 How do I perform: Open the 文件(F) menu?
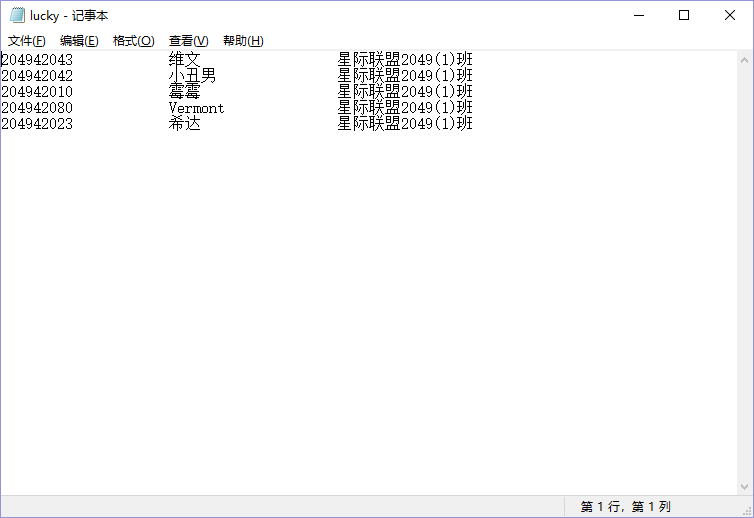(26, 41)
